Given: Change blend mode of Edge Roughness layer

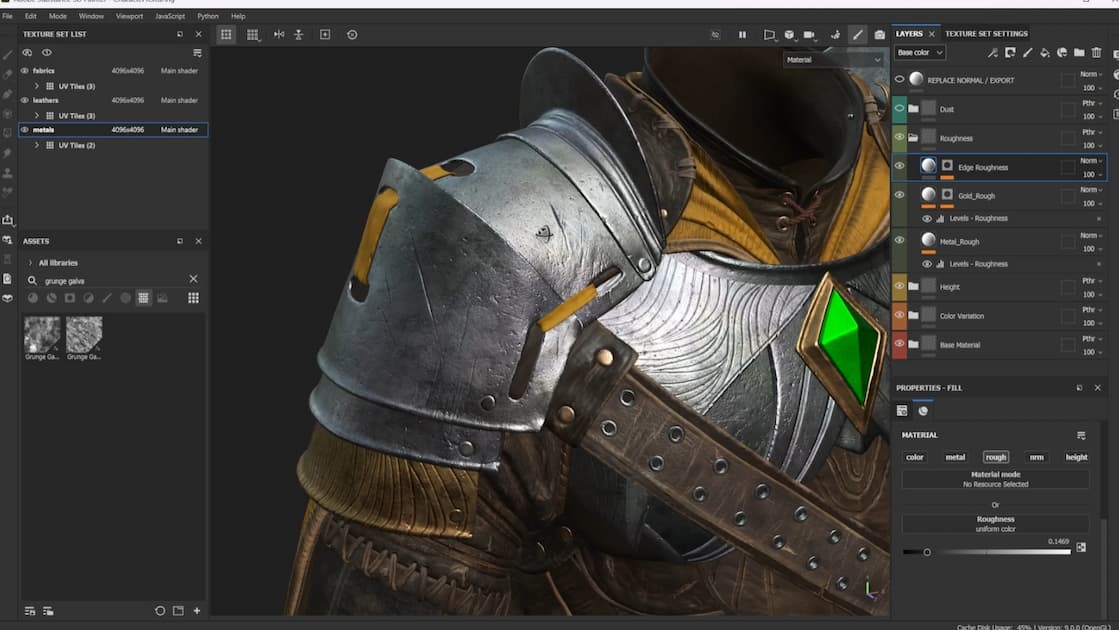Looking at the screenshot, I should (1090, 161).
